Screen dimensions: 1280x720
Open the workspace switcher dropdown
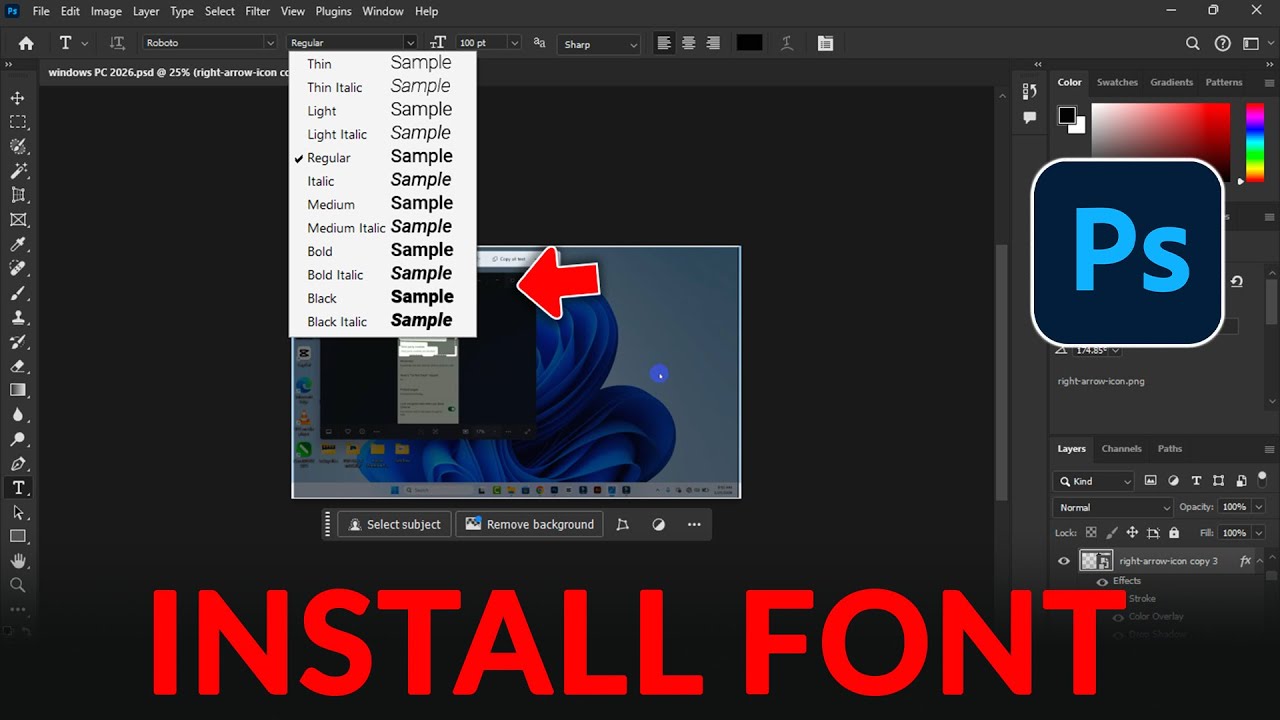tap(1255, 43)
